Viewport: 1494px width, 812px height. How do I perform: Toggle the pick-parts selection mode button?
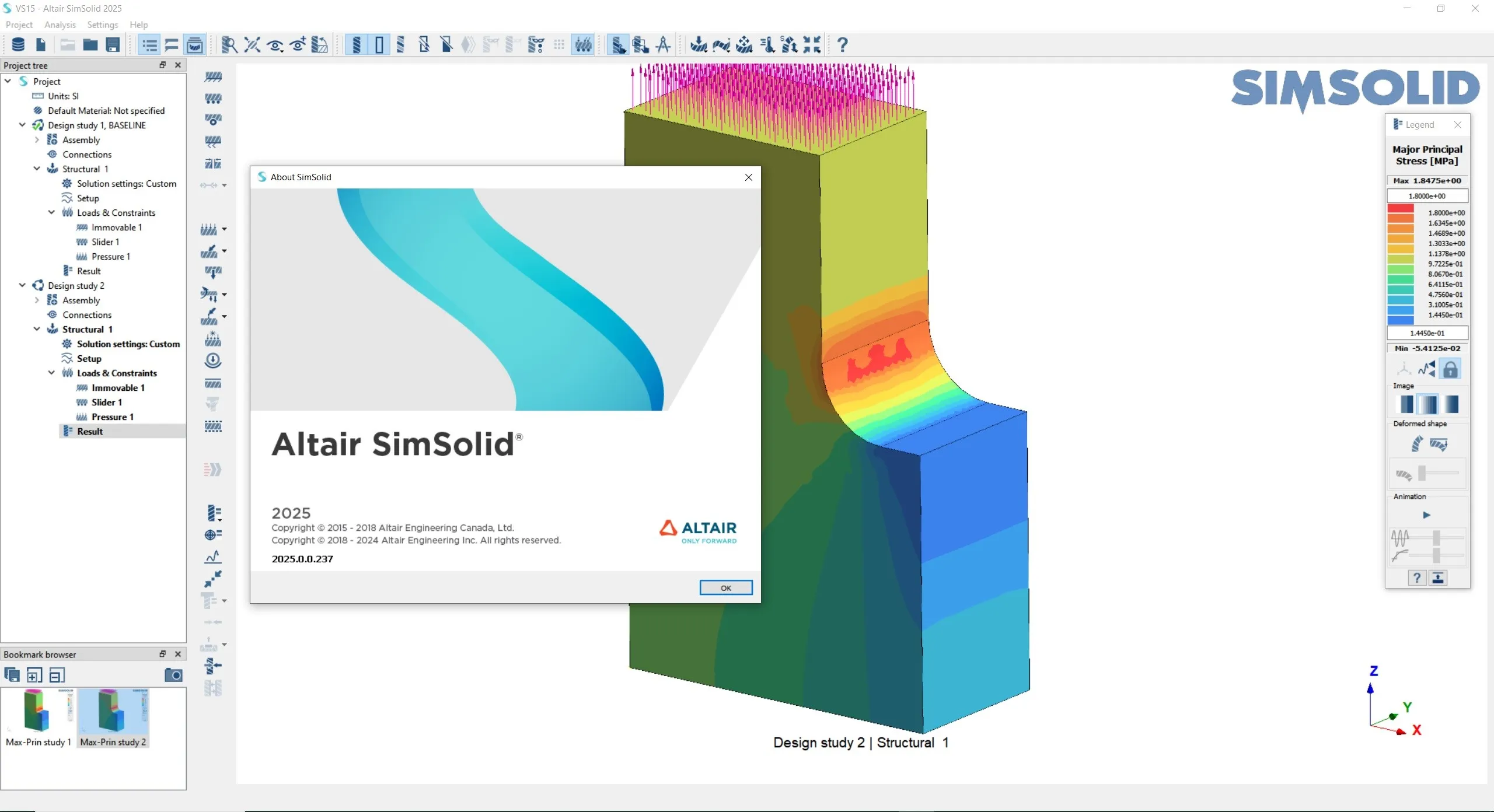pos(618,45)
